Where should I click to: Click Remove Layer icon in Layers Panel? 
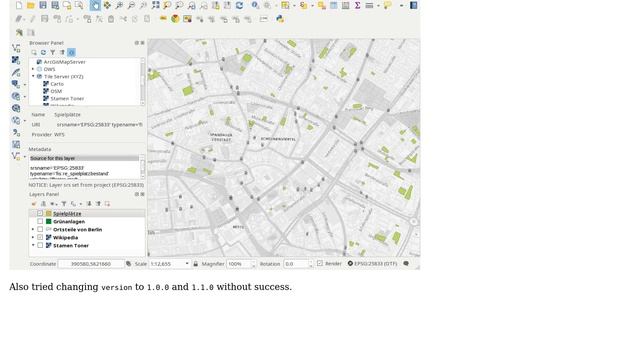(x=107, y=204)
